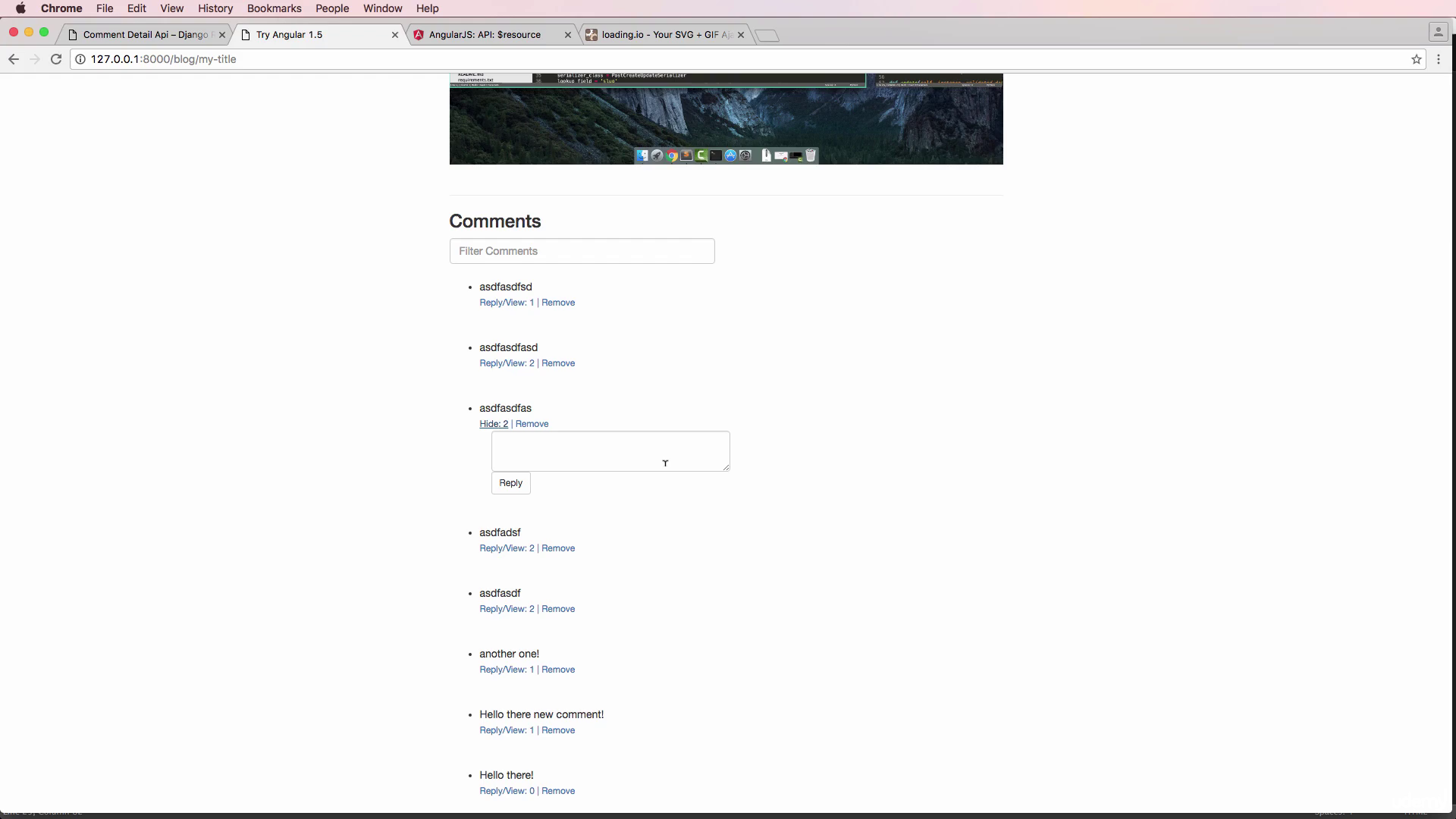This screenshot has width=1456, height=819.
Task: View site information icon in address bar
Action: coord(80,59)
